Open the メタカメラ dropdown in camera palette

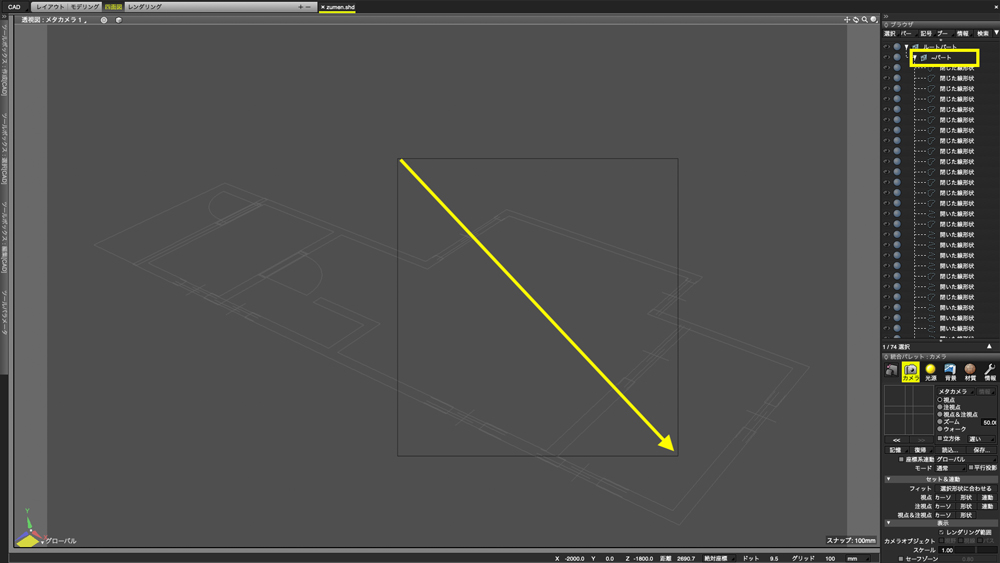pos(955,391)
